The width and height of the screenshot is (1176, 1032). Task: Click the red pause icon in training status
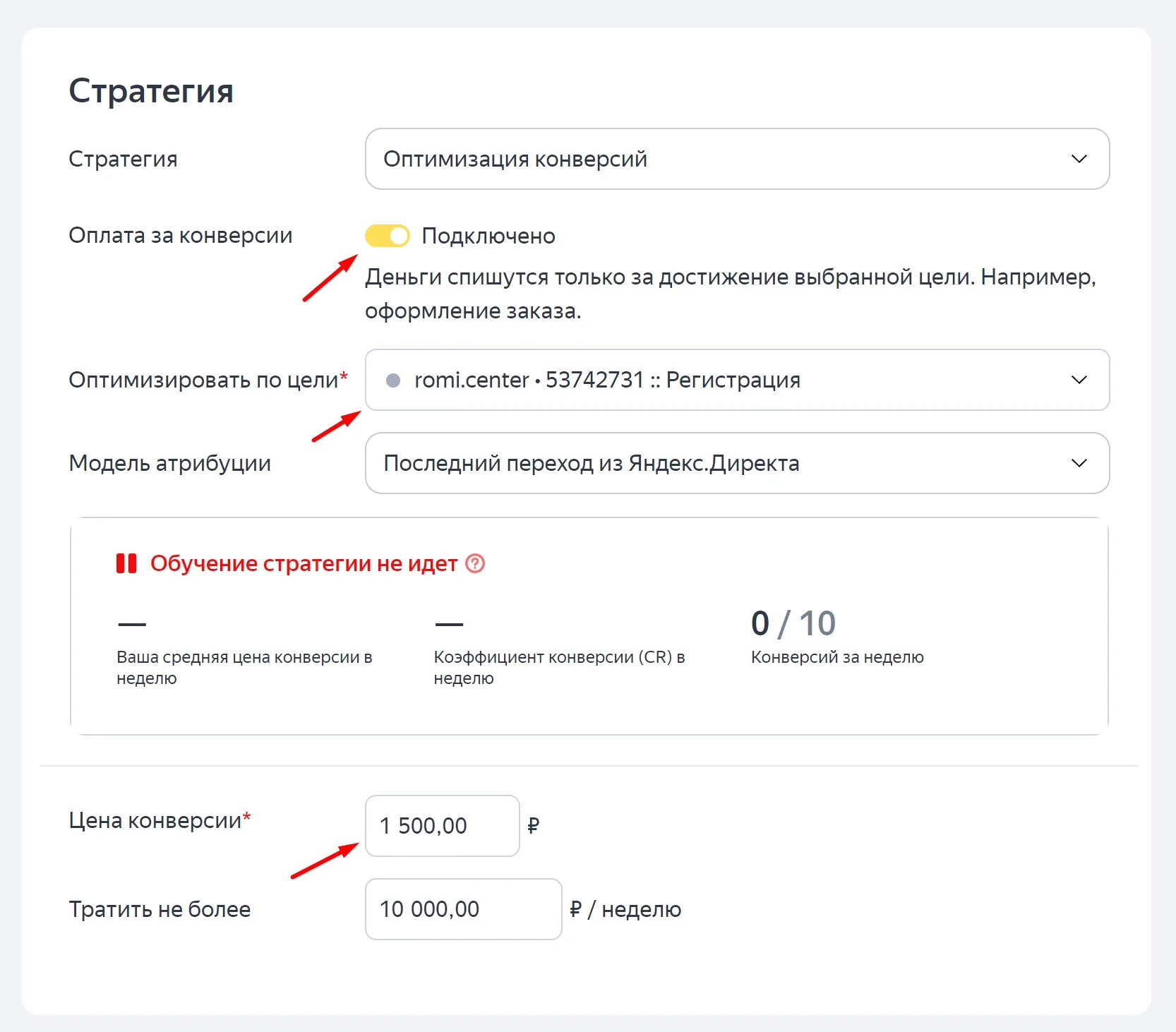click(126, 563)
